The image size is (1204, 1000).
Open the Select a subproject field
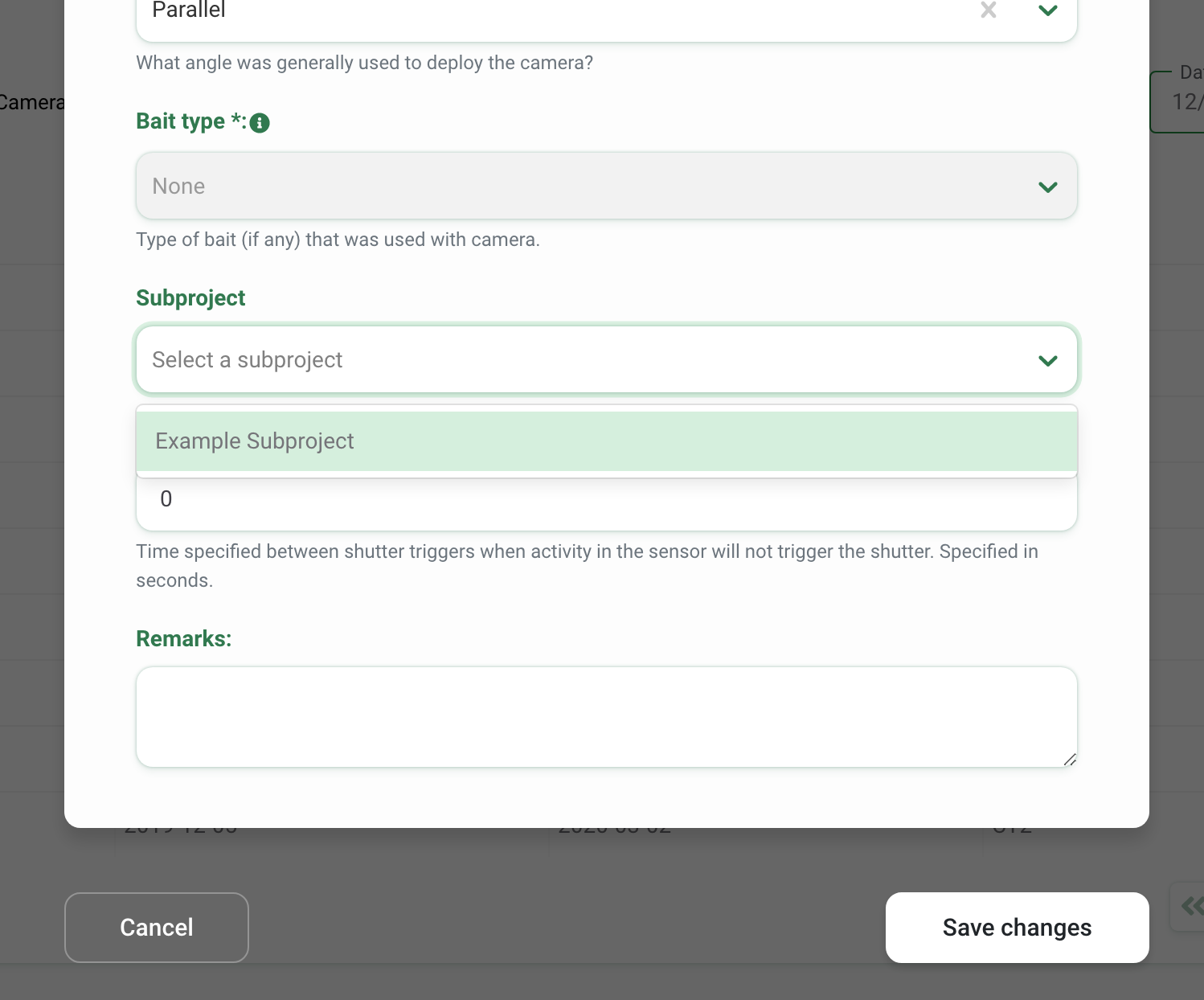[x=607, y=359]
